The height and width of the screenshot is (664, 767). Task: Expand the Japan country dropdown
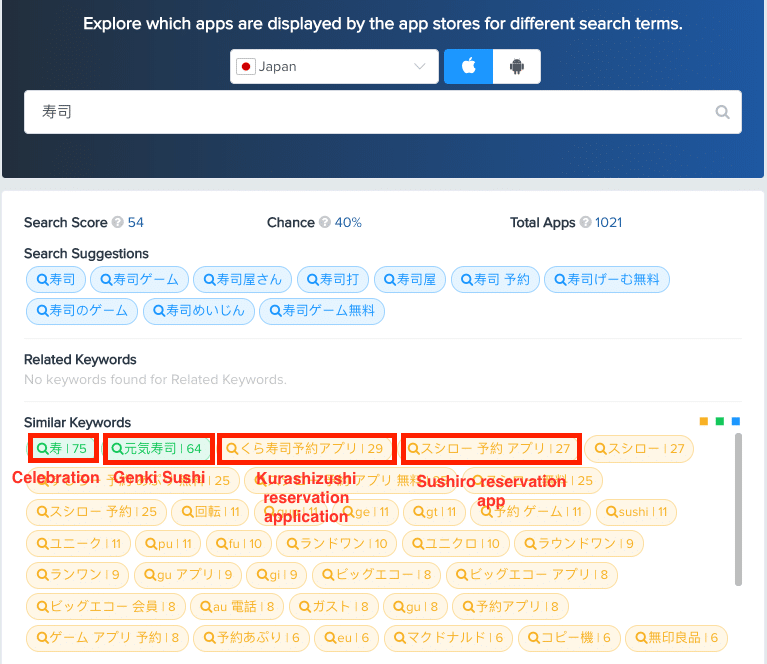(334, 66)
